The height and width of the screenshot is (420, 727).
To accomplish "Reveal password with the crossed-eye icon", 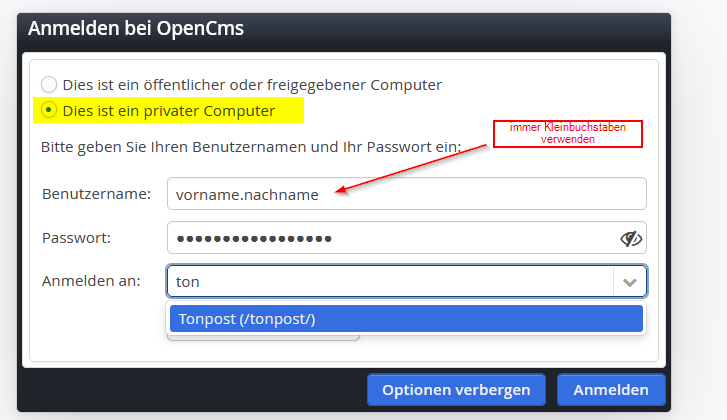I will point(631,239).
